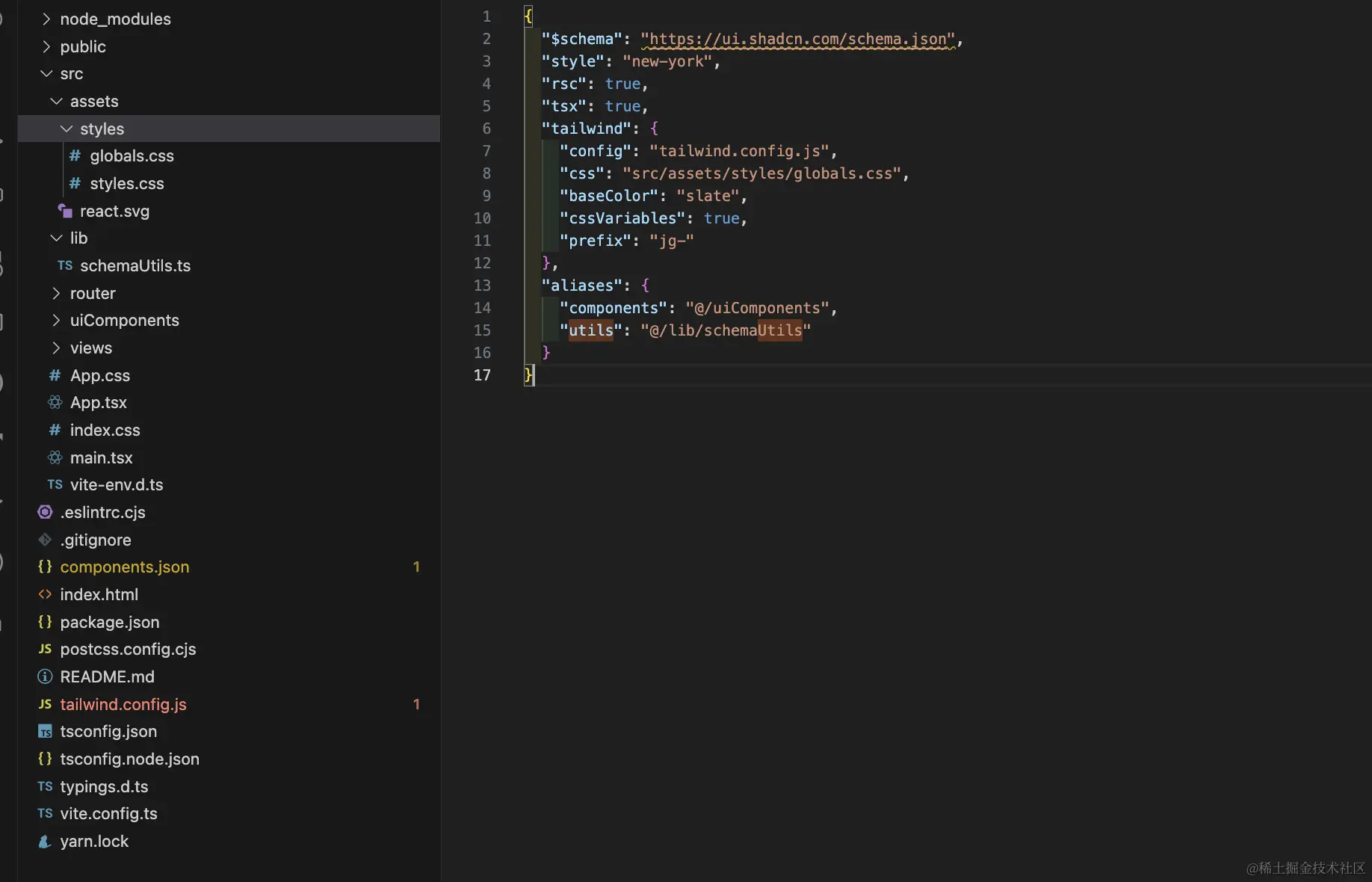Click the "slate" baseColor value in editor
1372x882 pixels.
click(x=708, y=196)
